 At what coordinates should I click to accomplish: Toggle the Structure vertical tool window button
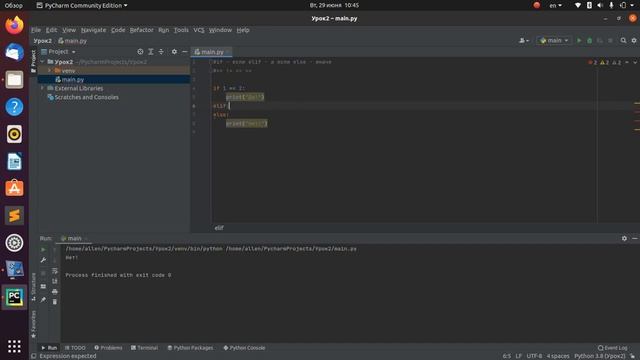click(x=33, y=287)
